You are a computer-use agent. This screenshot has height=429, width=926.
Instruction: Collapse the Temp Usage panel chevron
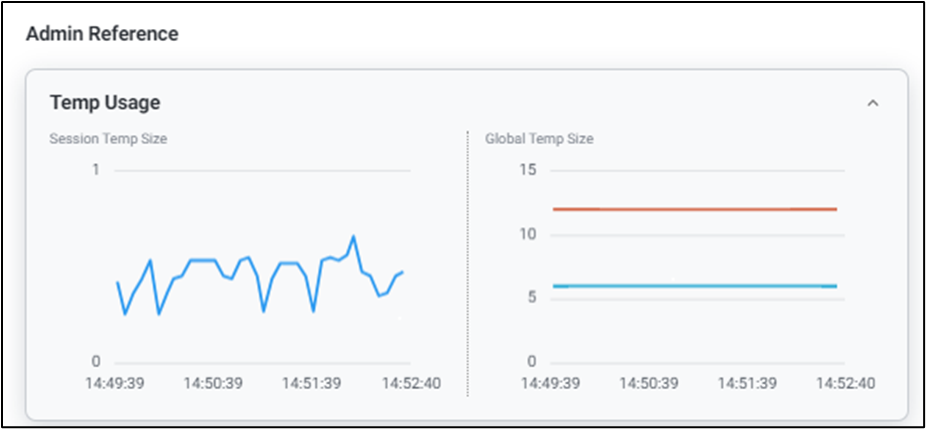point(872,103)
